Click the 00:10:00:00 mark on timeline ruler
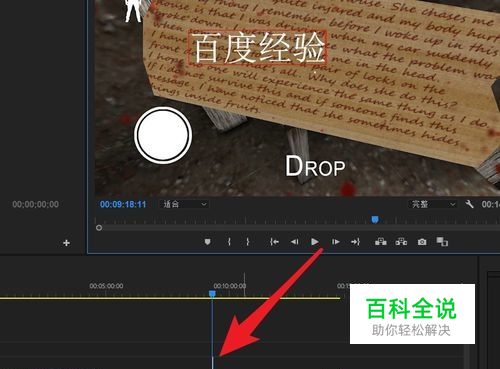This screenshot has height=369, width=500. pos(230,286)
